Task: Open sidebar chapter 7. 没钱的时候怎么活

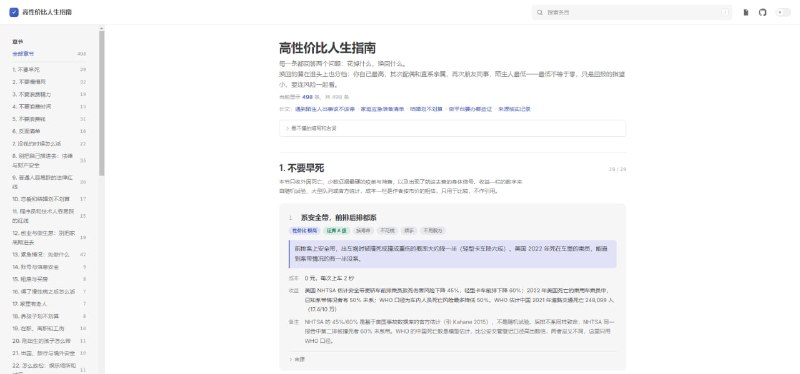Action: coord(49,144)
